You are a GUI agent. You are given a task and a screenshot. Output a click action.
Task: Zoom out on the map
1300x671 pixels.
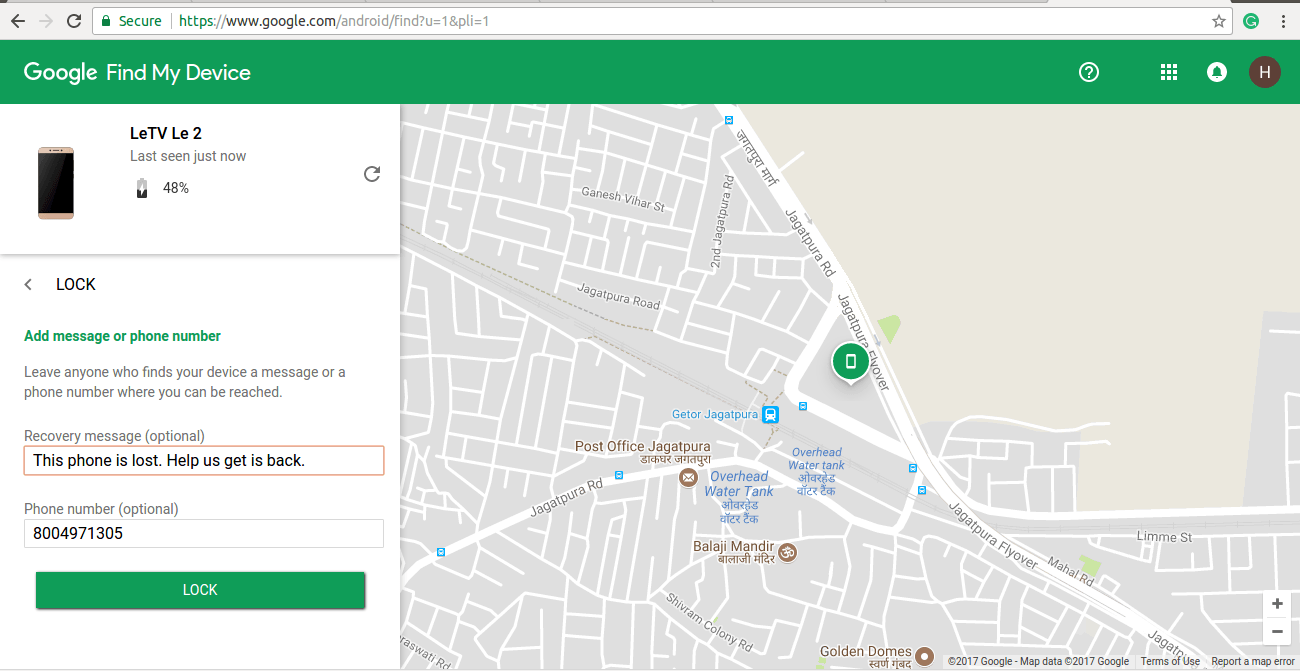pos(1276,632)
